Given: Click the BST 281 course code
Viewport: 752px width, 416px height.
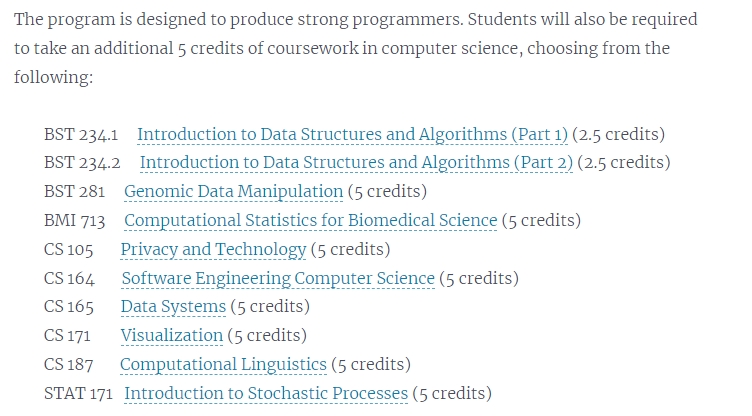Looking at the screenshot, I should pyautogui.click(x=74, y=192).
